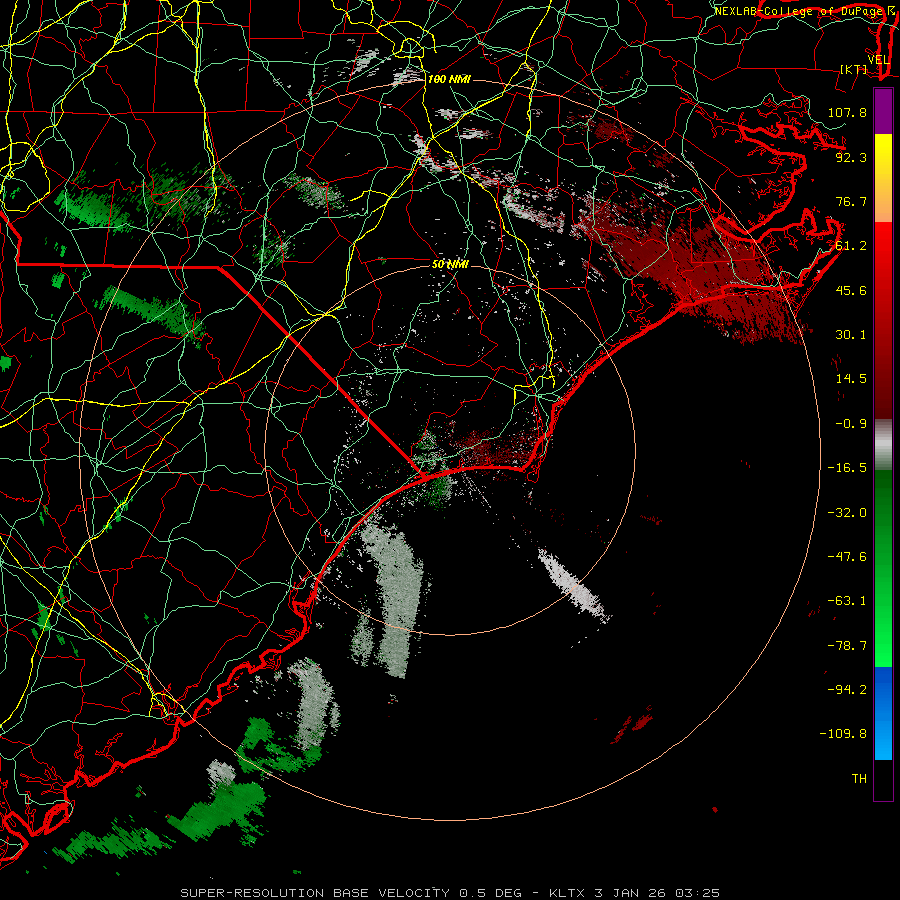Image resolution: width=900 pixels, height=900 pixels.
Task: Click the 61.2 velocity scale value
Action: (x=851, y=246)
